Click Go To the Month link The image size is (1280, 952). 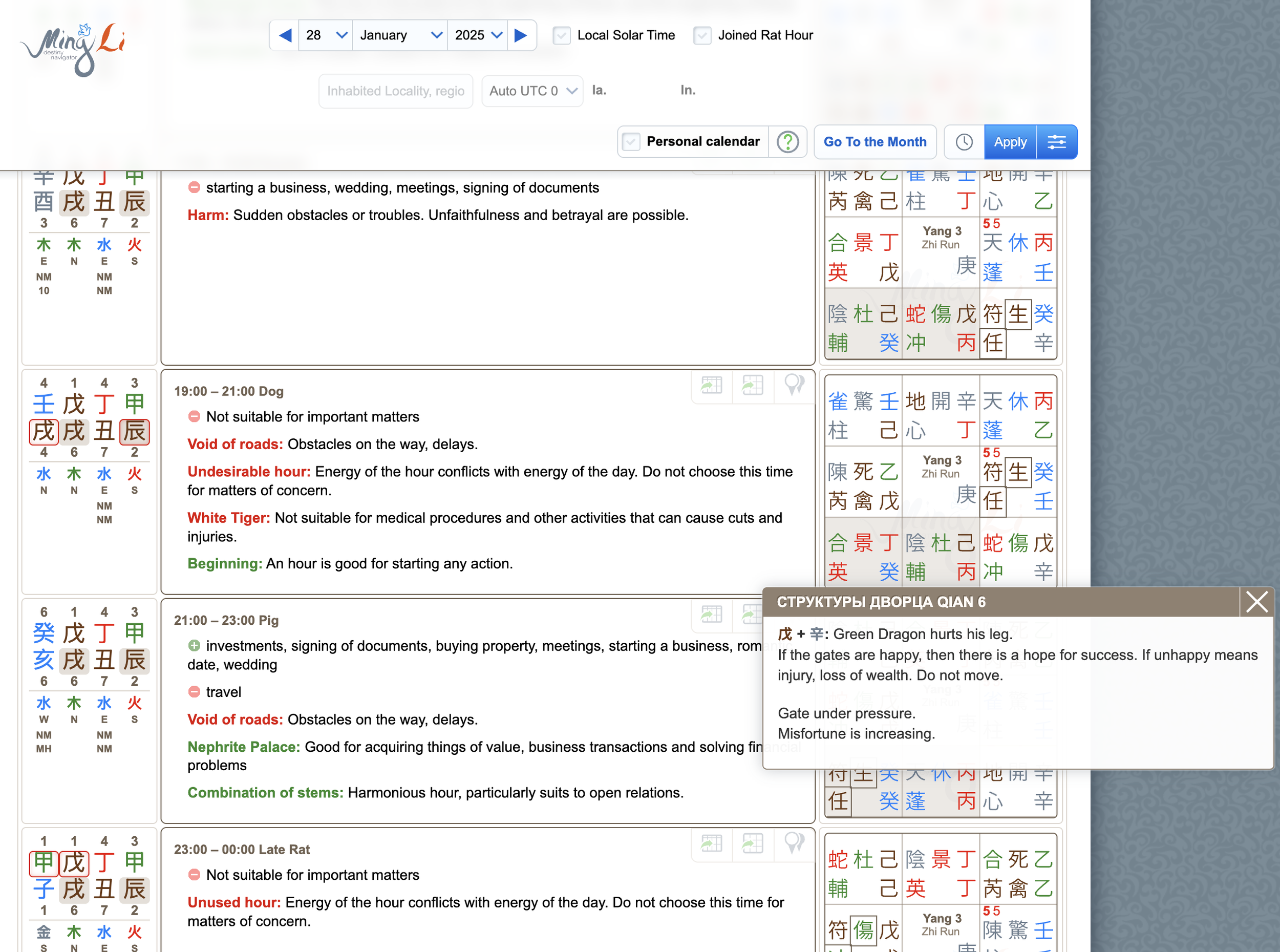tap(875, 142)
